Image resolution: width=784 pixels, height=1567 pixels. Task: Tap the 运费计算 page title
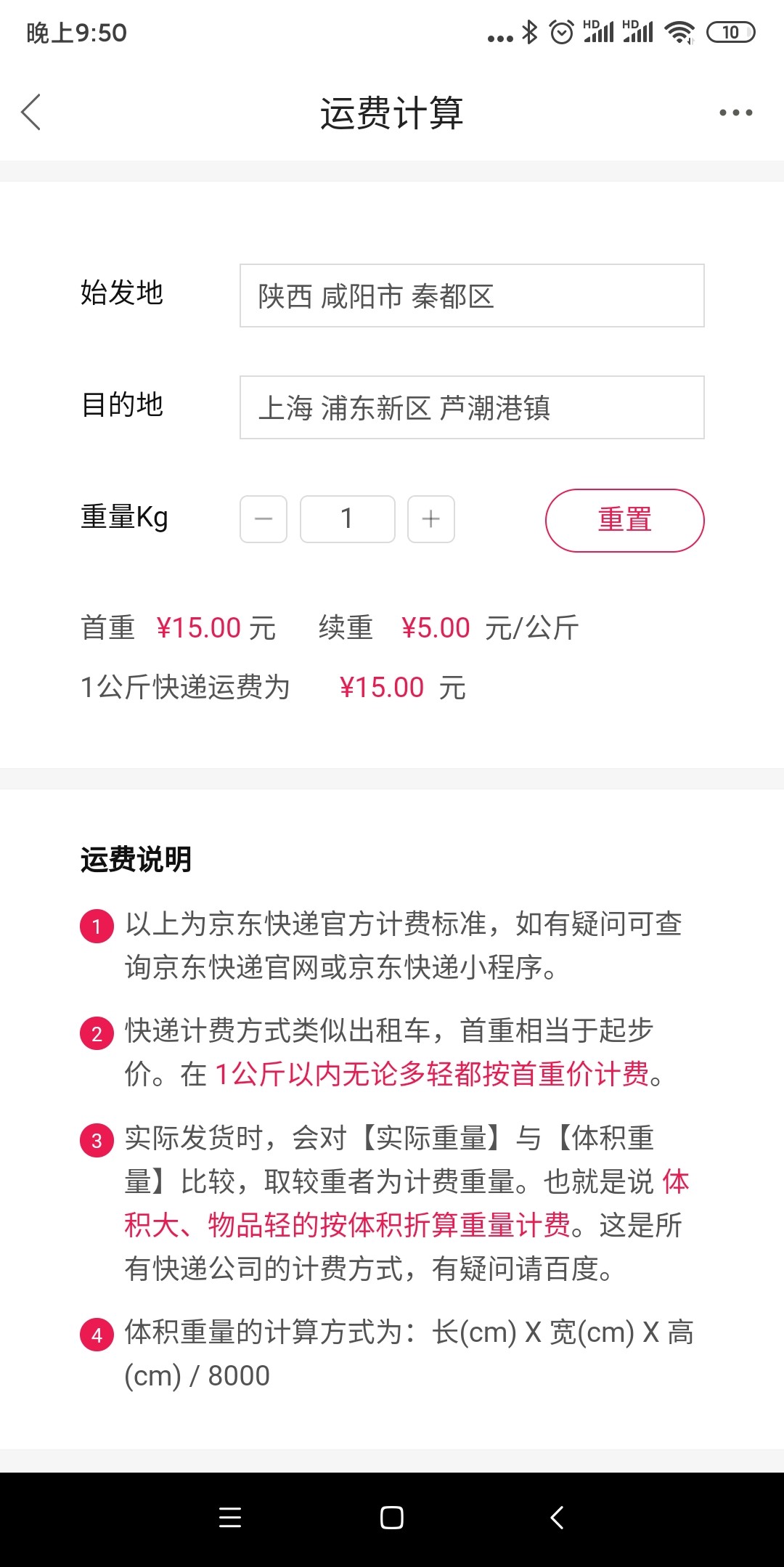click(392, 113)
